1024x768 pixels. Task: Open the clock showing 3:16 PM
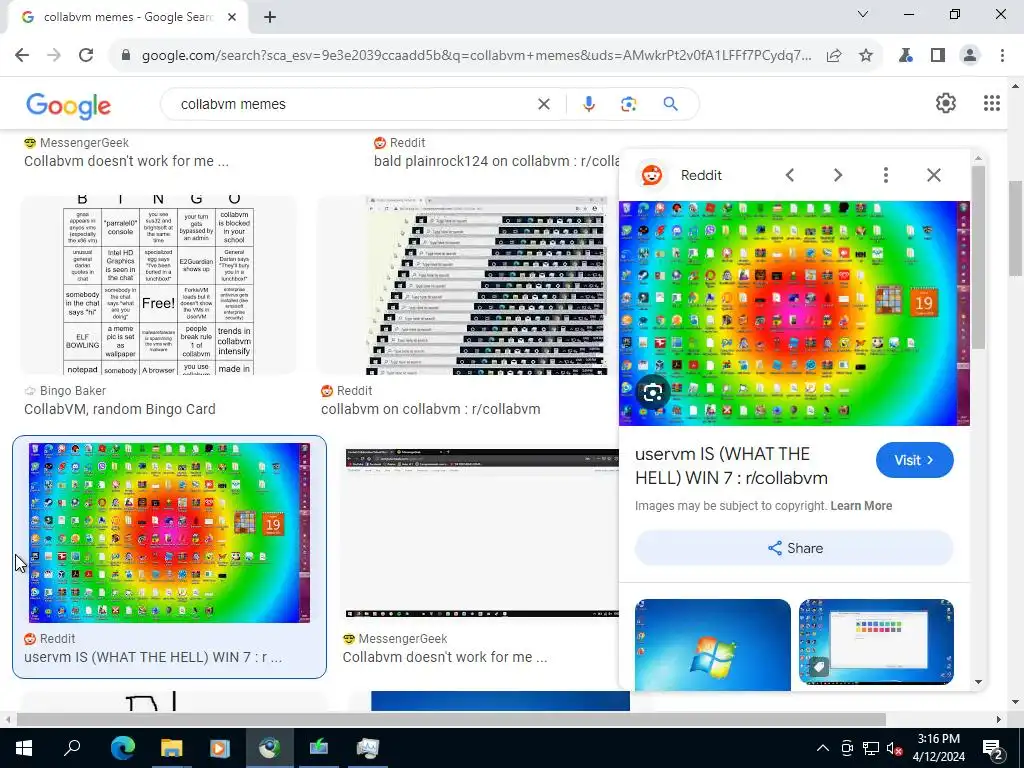coord(938,748)
